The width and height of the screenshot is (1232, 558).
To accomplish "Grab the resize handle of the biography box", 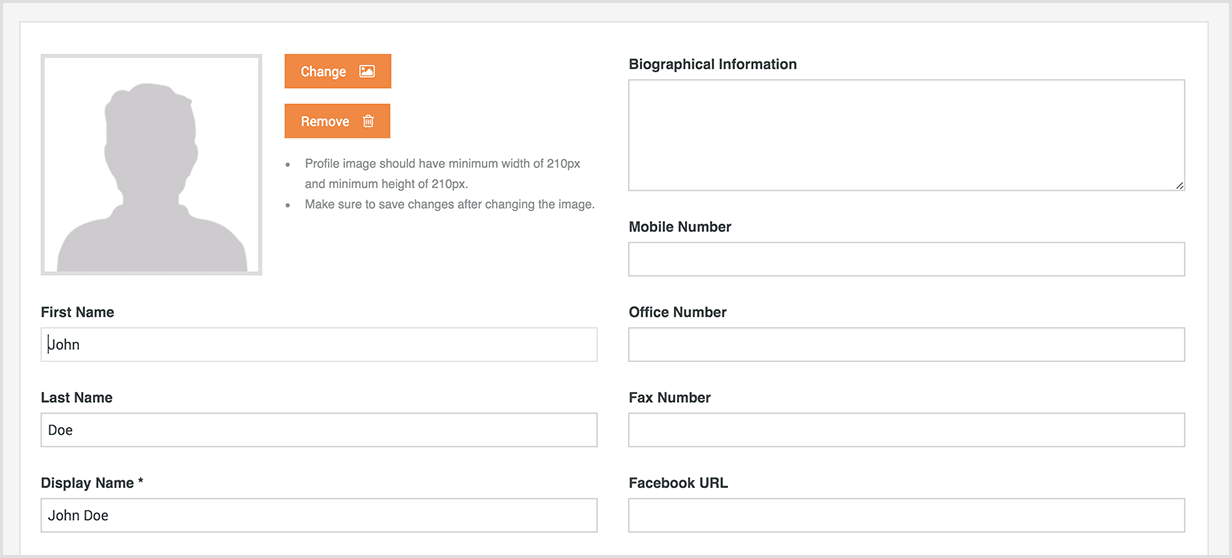I will 1179,185.
